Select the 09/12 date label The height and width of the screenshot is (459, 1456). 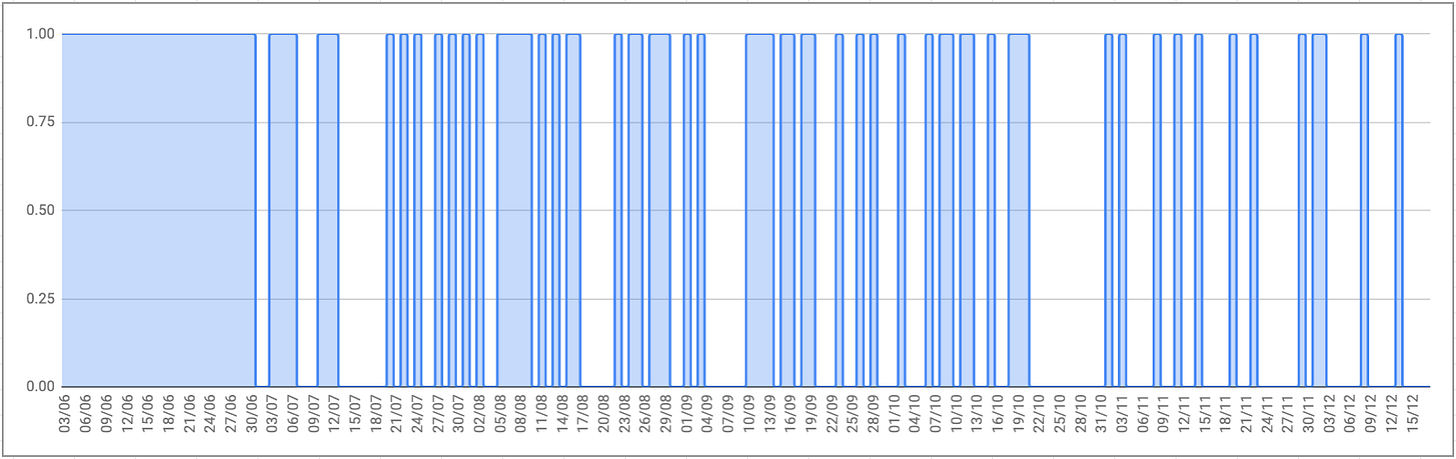[x=1371, y=413]
